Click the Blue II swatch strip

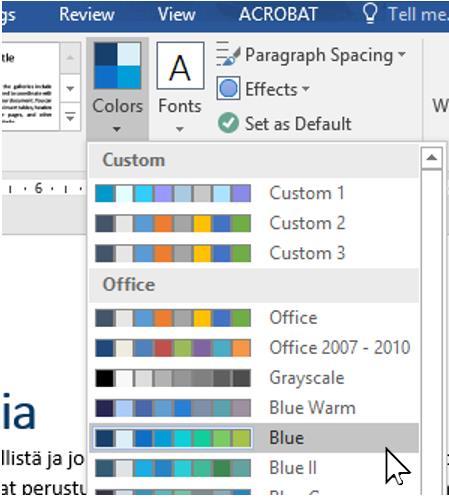(173, 468)
